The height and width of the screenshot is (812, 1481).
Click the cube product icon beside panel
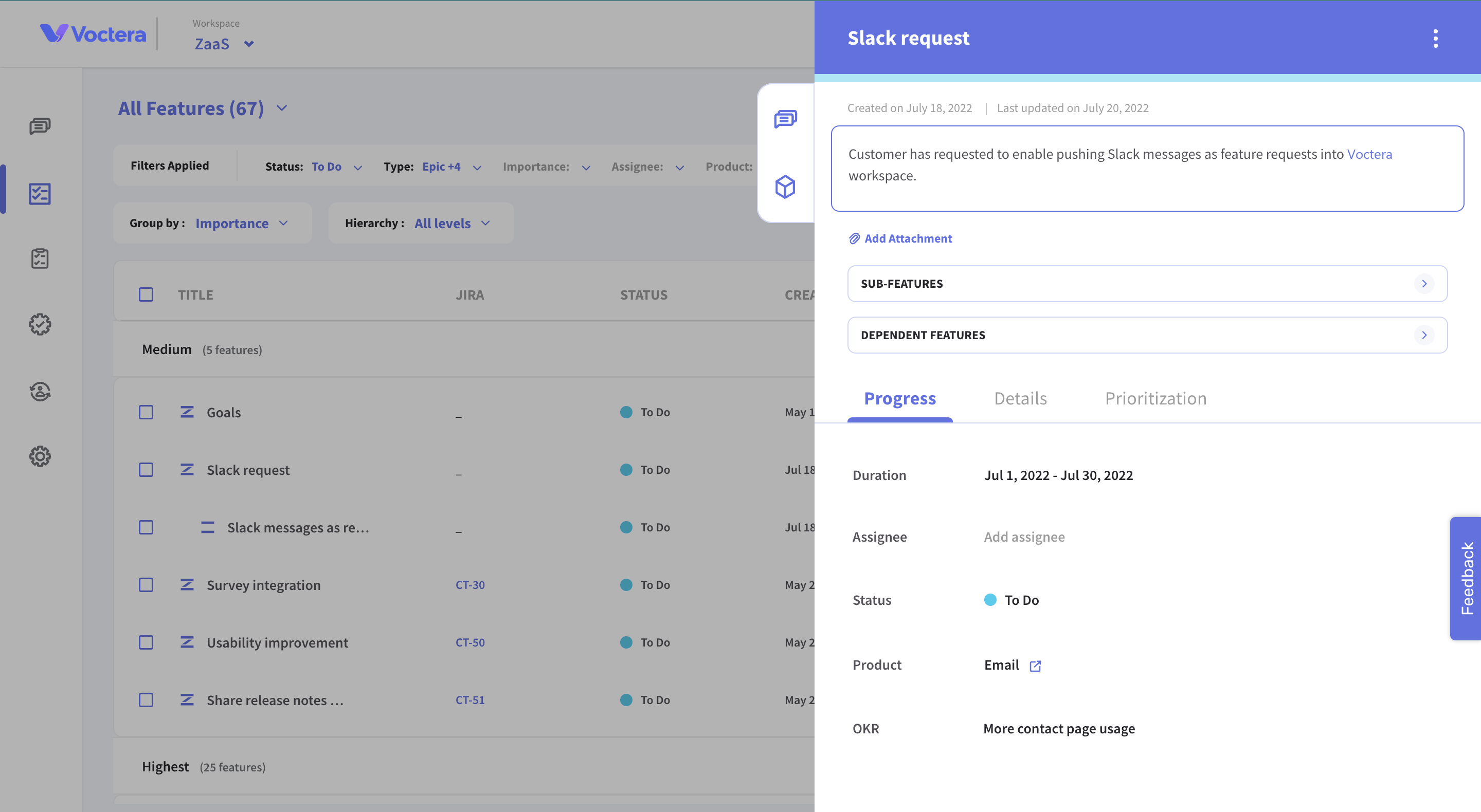(785, 187)
